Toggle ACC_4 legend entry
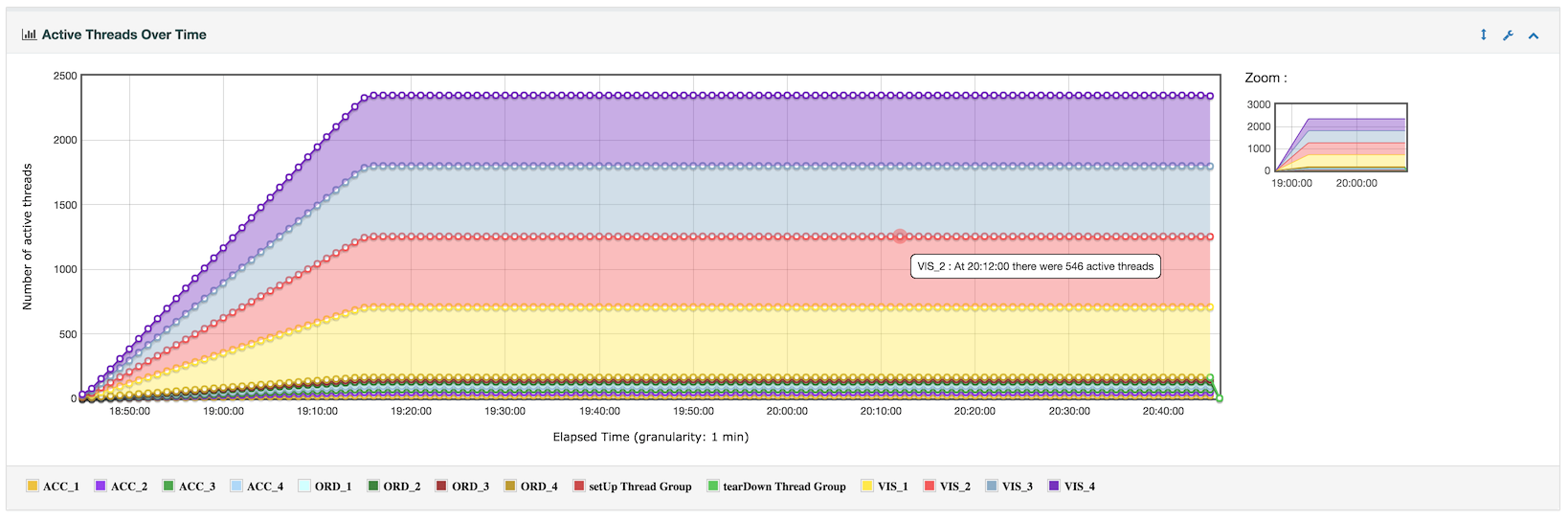The height and width of the screenshot is (521, 1568). point(257,487)
